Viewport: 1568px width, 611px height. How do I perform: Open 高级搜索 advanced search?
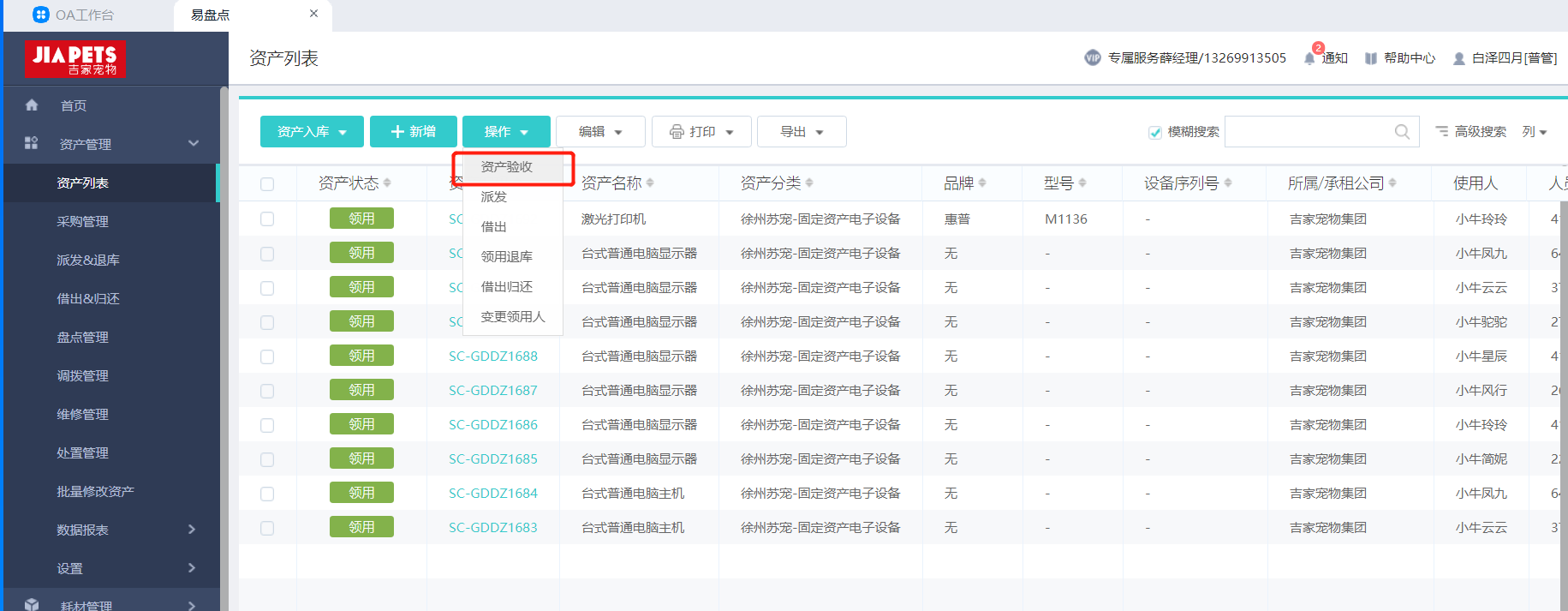(x=1471, y=132)
